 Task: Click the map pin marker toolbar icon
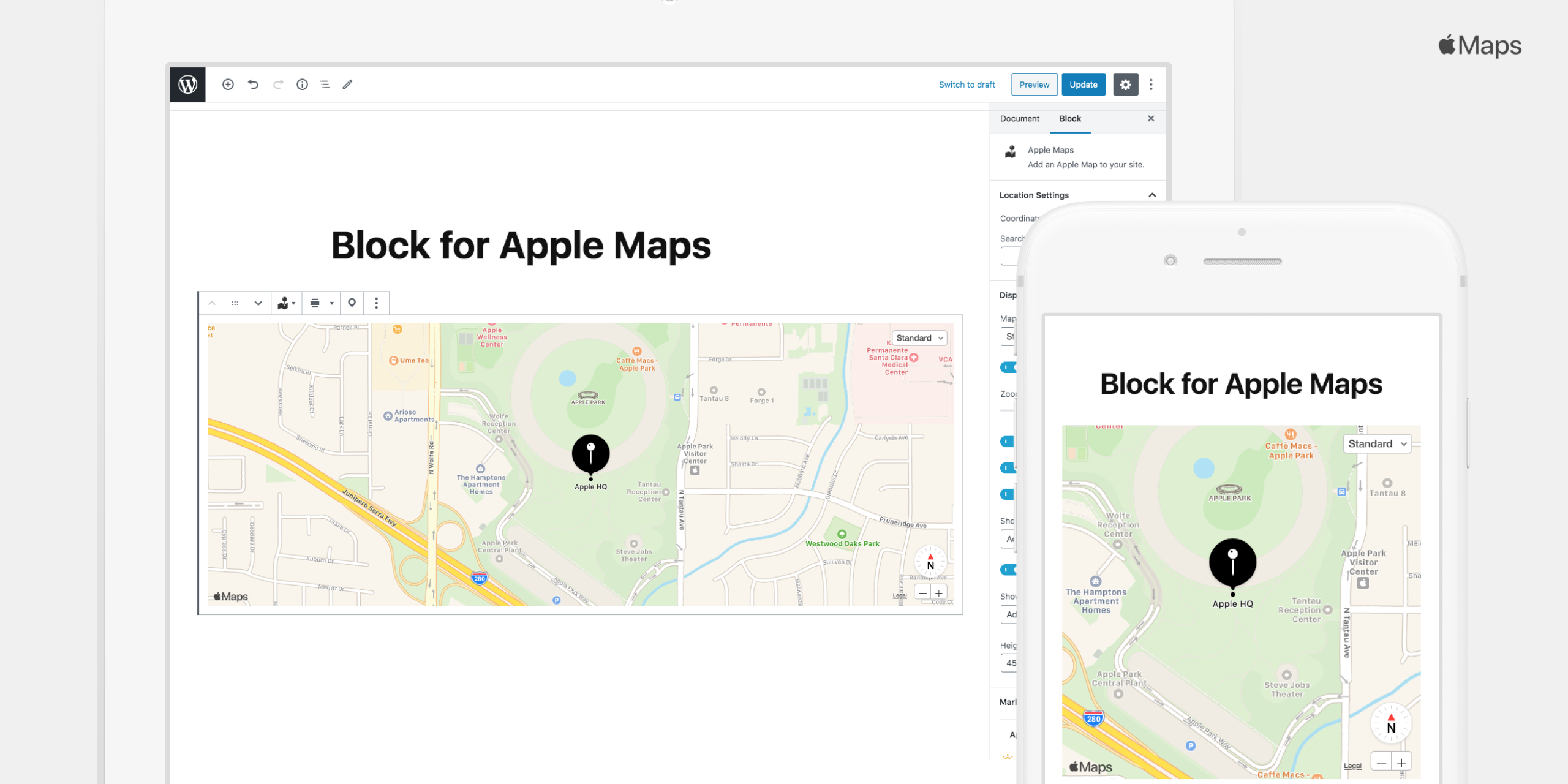pos(352,303)
